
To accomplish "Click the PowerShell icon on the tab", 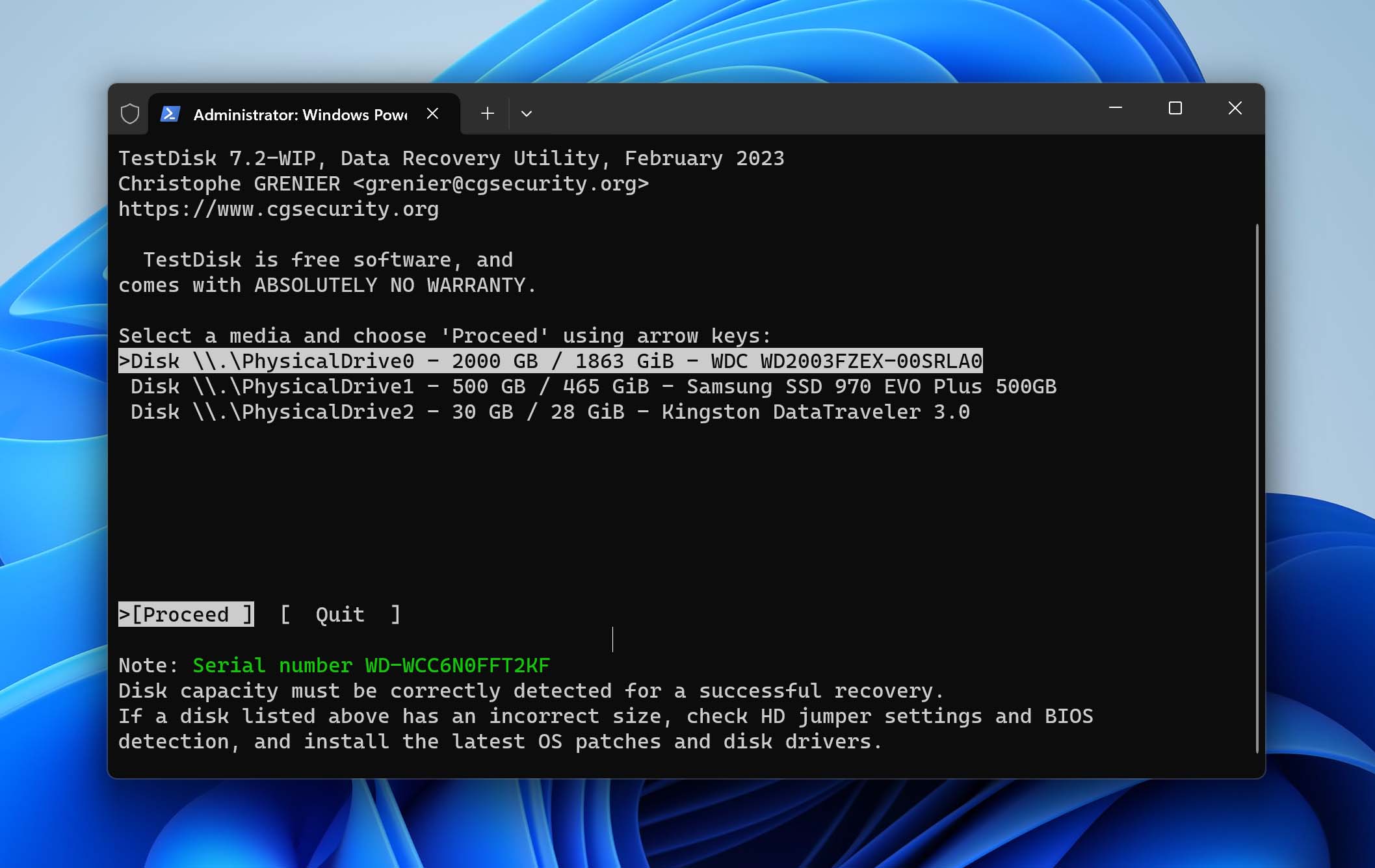I will (x=170, y=114).
